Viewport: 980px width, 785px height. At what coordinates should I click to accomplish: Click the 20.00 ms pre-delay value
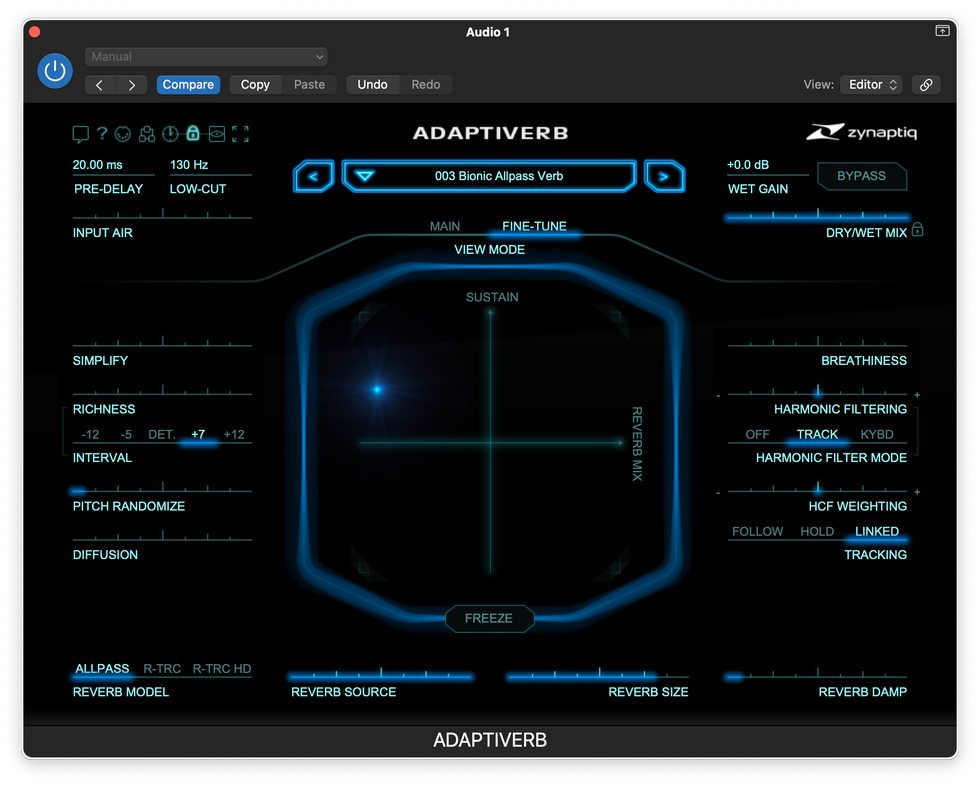98,165
